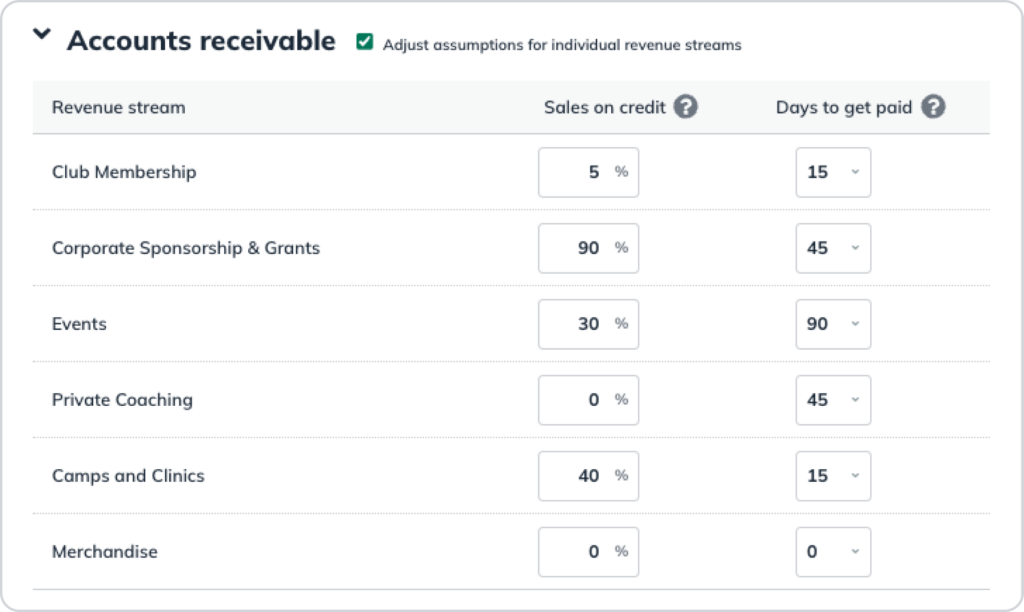Image resolution: width=1024 pixels, height=612 pixels.
Task: Change Events days to get paid dropdown
Action: pos(833,324)
